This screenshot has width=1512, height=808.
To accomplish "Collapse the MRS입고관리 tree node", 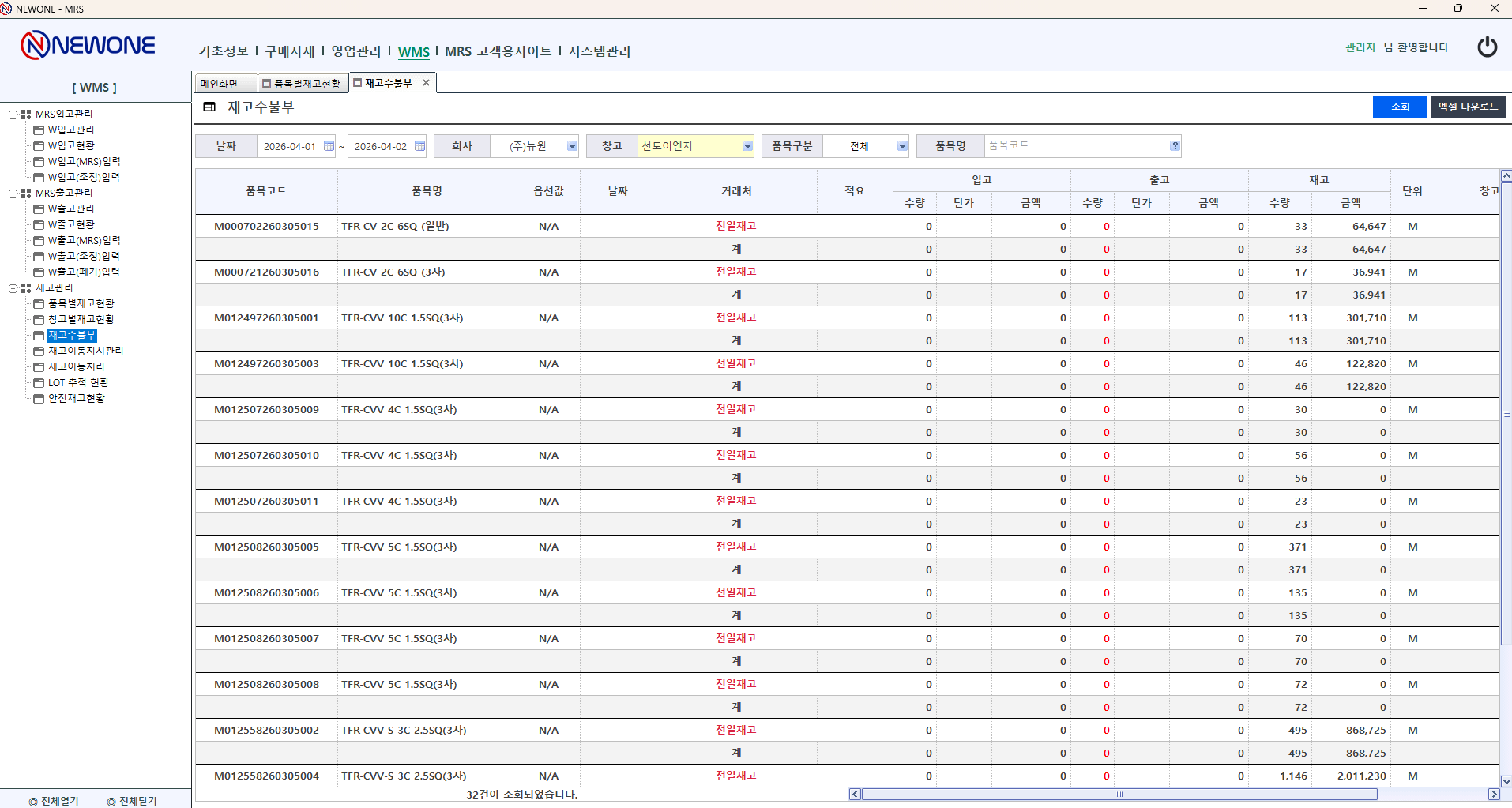I will click(x=13, y=115).
